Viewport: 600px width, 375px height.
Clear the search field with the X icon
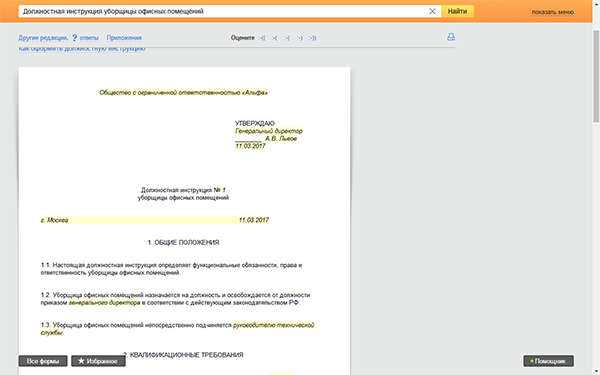[x=432, y=11]
